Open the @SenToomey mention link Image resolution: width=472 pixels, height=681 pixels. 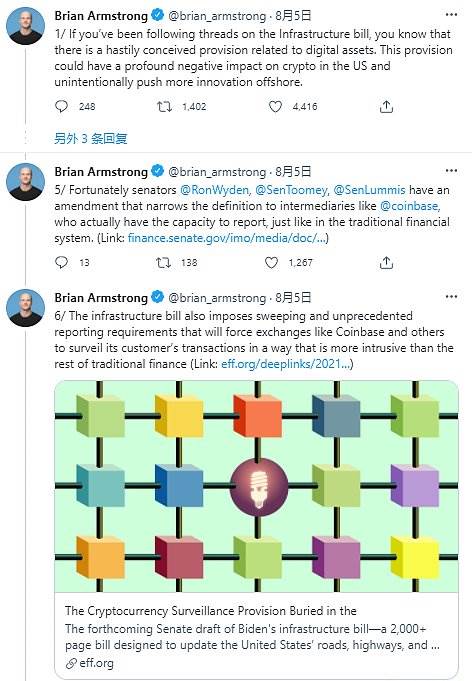coord(291,190)
